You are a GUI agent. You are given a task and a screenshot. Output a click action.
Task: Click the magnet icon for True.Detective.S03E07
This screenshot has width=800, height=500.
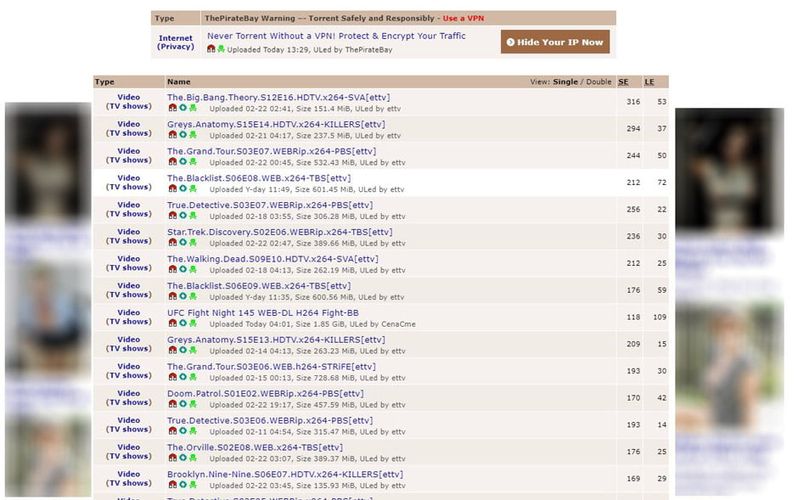172,216
